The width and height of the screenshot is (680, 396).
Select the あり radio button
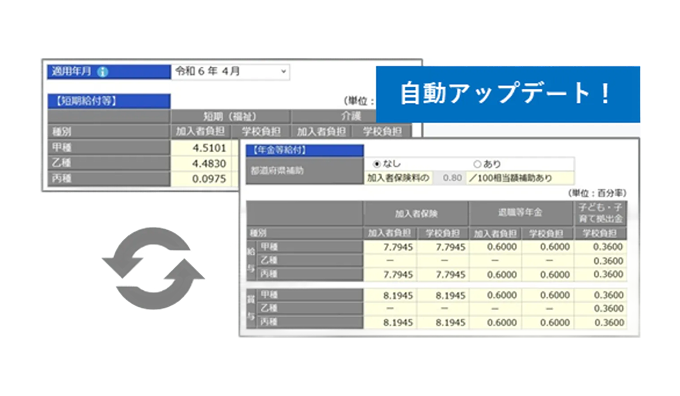[x=477, y=164]
